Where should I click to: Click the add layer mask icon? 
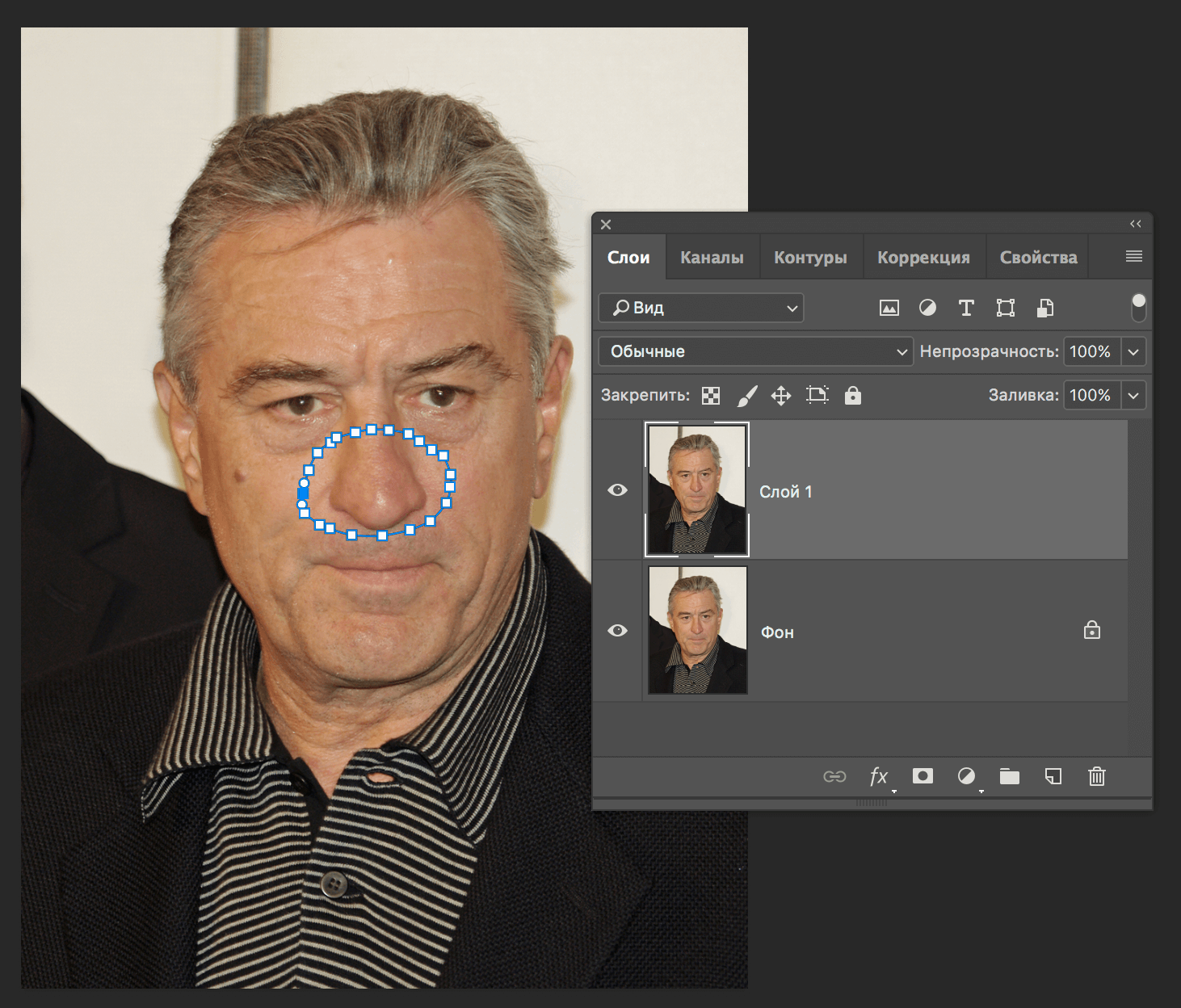pyautogui.click(x=923, y=776)
